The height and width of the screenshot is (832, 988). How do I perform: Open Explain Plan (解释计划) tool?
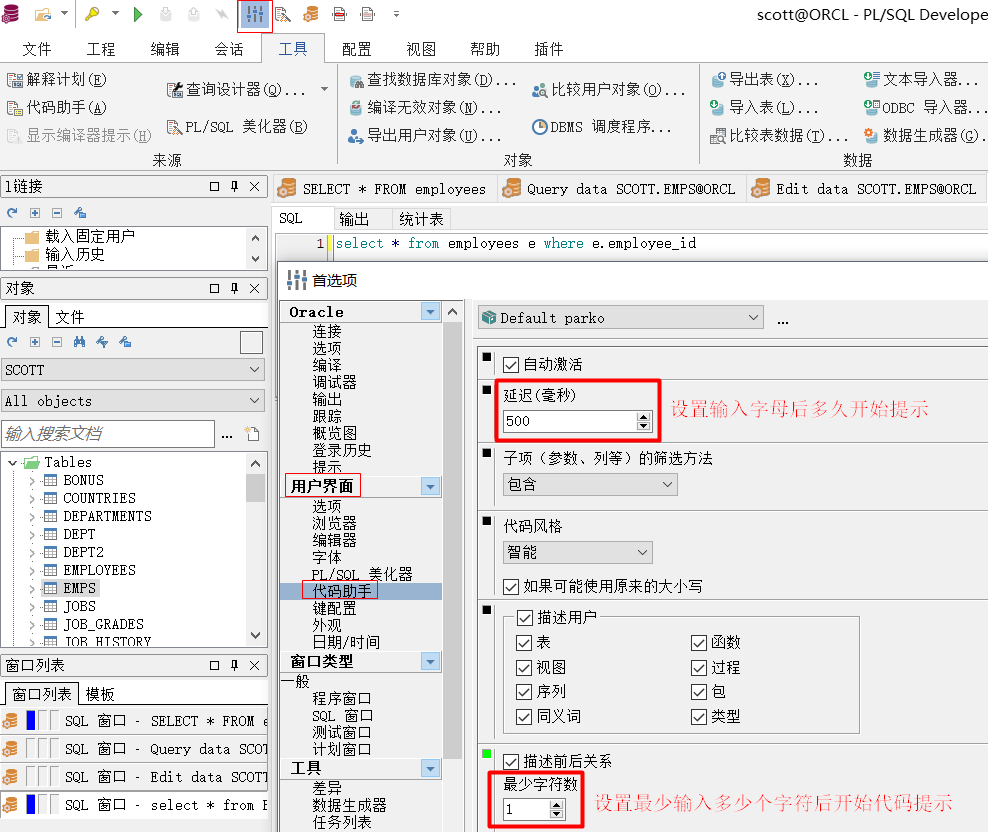pos(57,80)
